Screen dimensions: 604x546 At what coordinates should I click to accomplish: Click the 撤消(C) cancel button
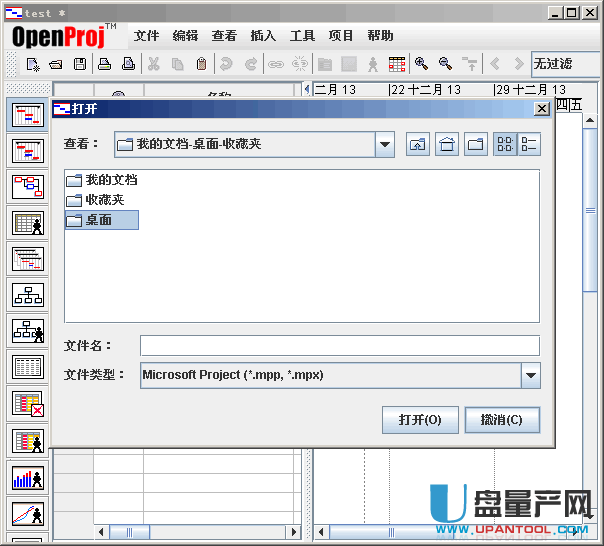501,419
